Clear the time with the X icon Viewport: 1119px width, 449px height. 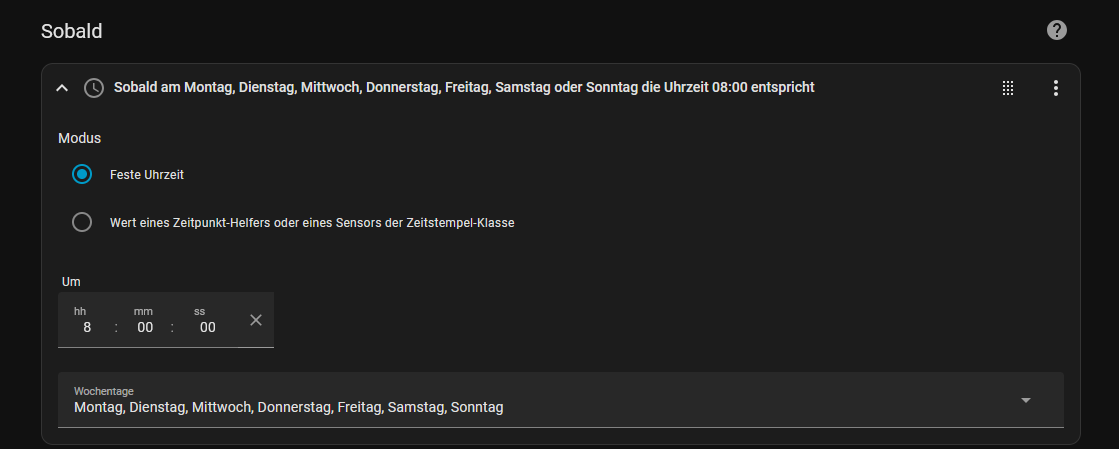click(x=256, y=320)
